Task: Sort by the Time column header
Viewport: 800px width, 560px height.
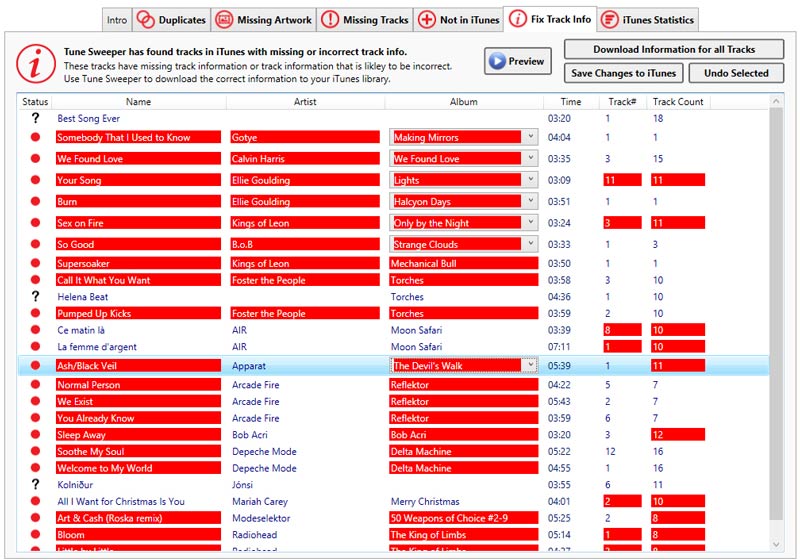Action: tap(570, 101)
